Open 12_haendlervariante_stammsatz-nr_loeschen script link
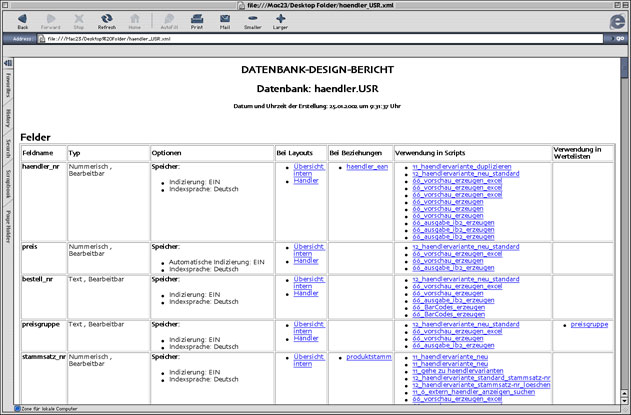631x415 pixels. point(481,385)
